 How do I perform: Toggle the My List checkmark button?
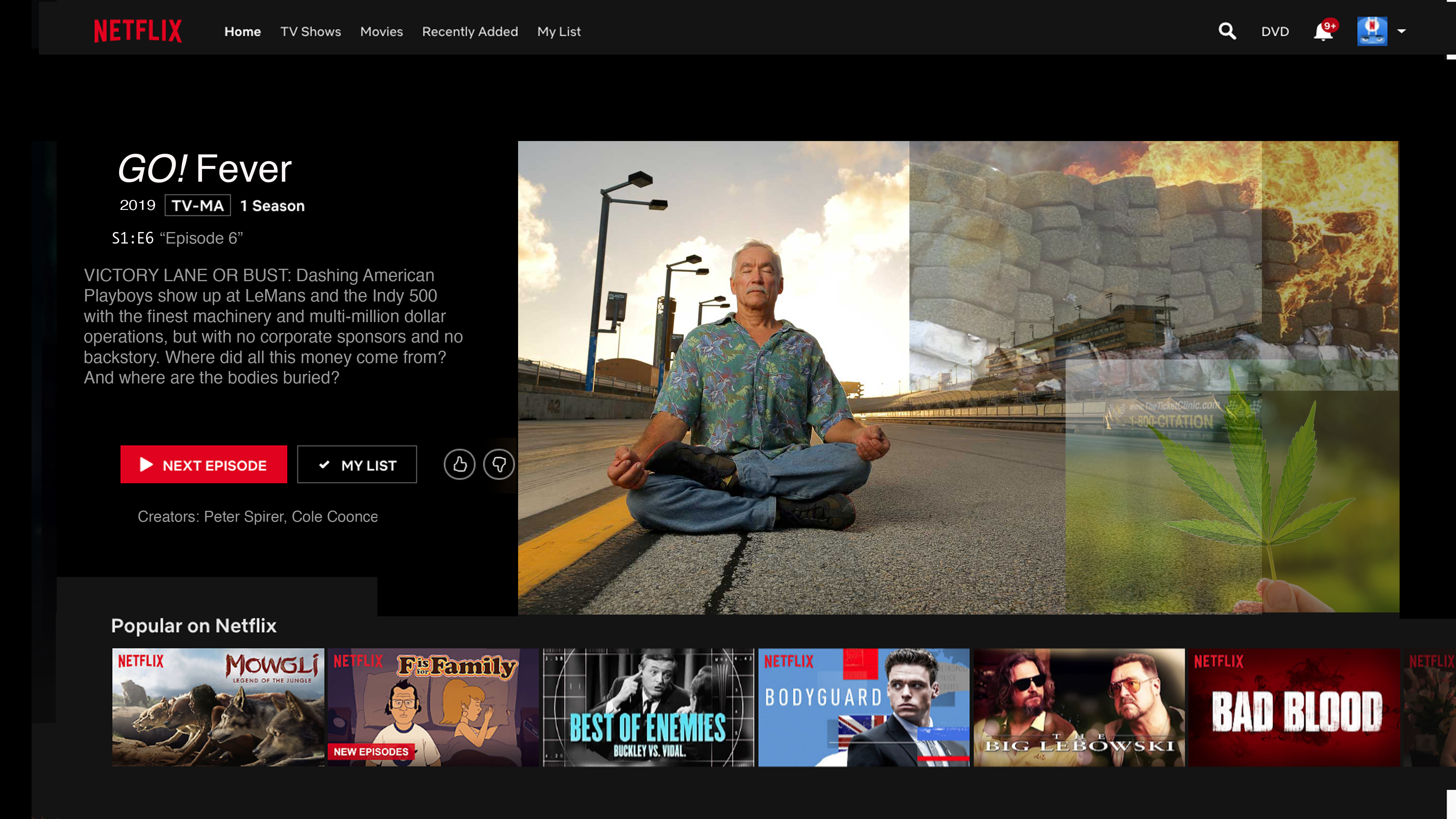(357, 465)
